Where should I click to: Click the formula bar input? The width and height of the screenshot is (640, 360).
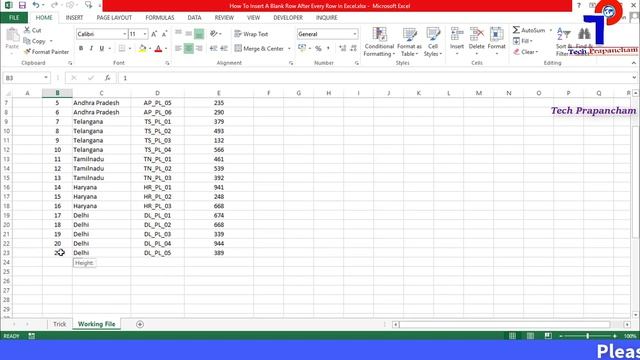coord(376,78)
